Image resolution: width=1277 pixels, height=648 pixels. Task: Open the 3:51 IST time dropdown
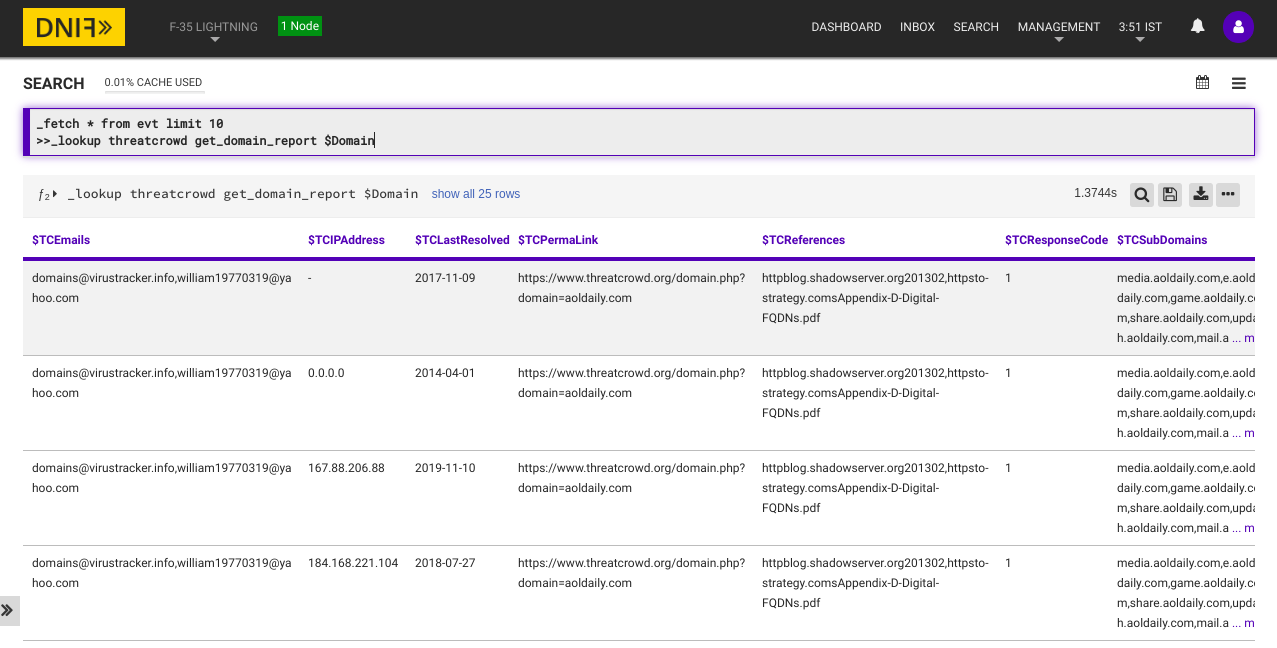tap(1140, 30)
